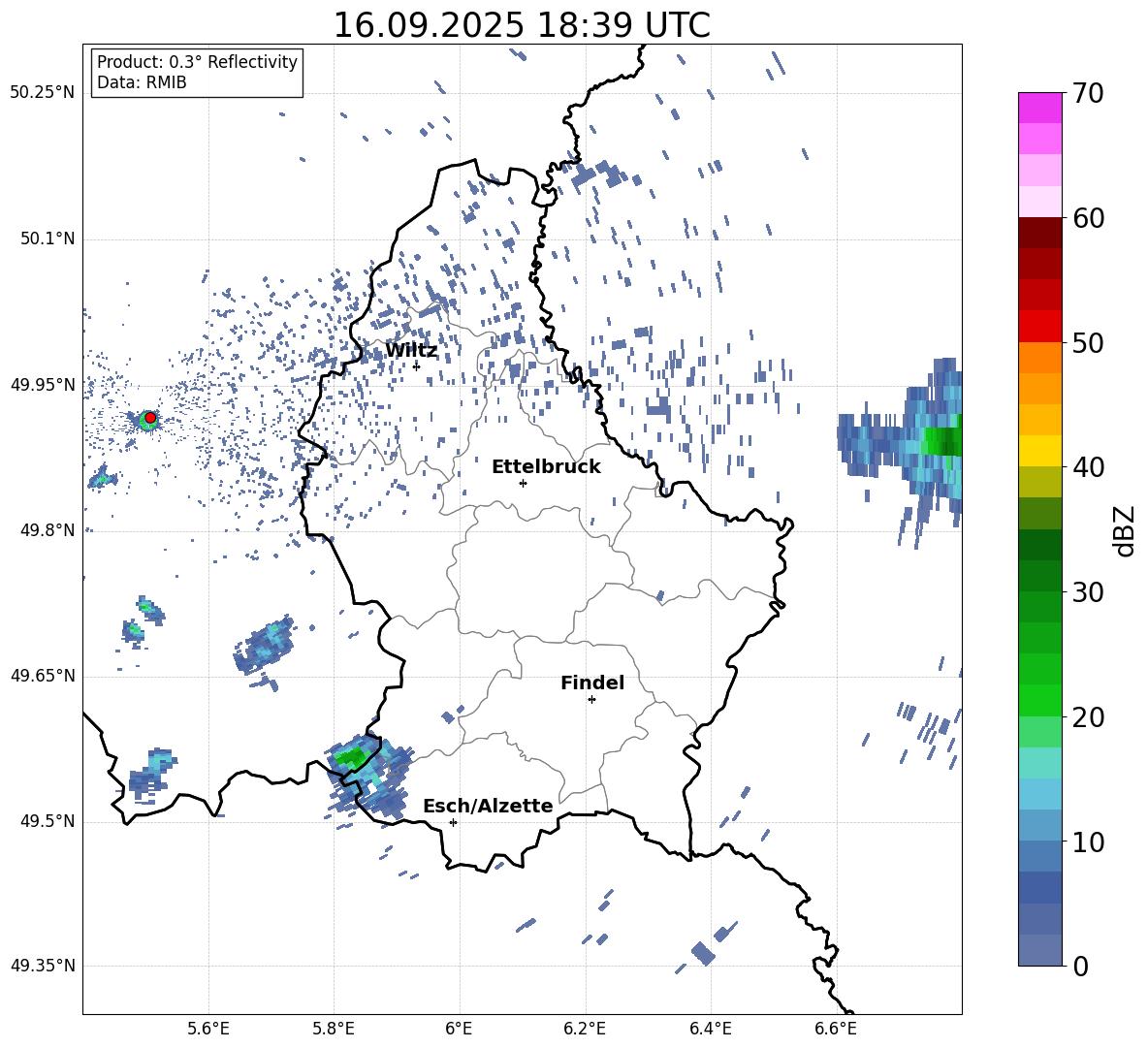This screenshot has width=1148, height=1048.
Task: Click the 49.65°N latitude label
Action: (43, 676)
